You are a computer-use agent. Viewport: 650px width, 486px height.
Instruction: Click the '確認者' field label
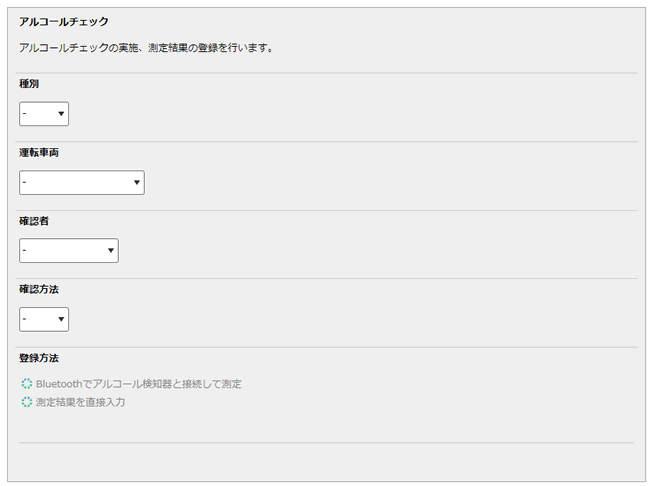34,220
